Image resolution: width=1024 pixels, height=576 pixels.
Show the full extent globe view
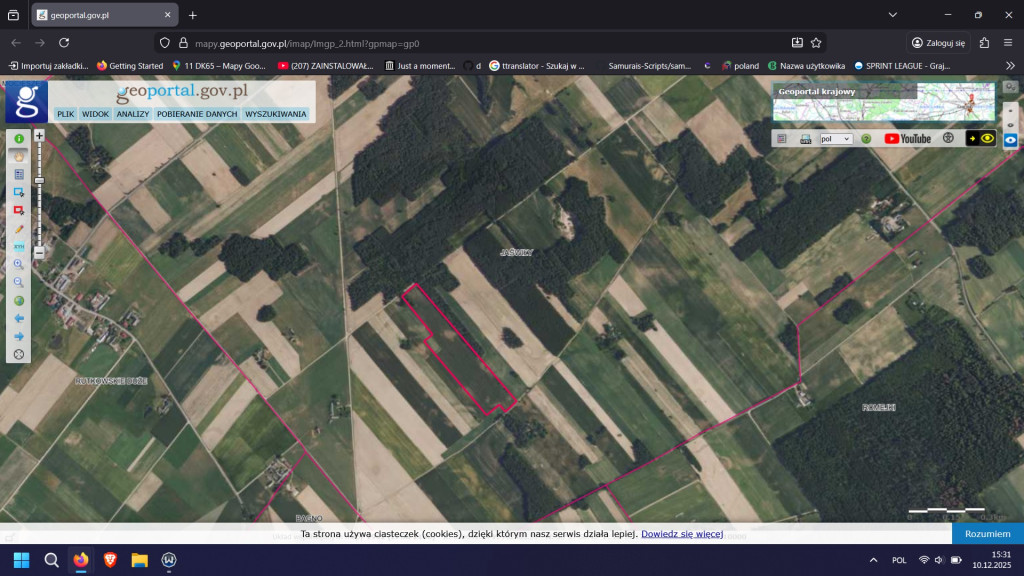(18, 301)
